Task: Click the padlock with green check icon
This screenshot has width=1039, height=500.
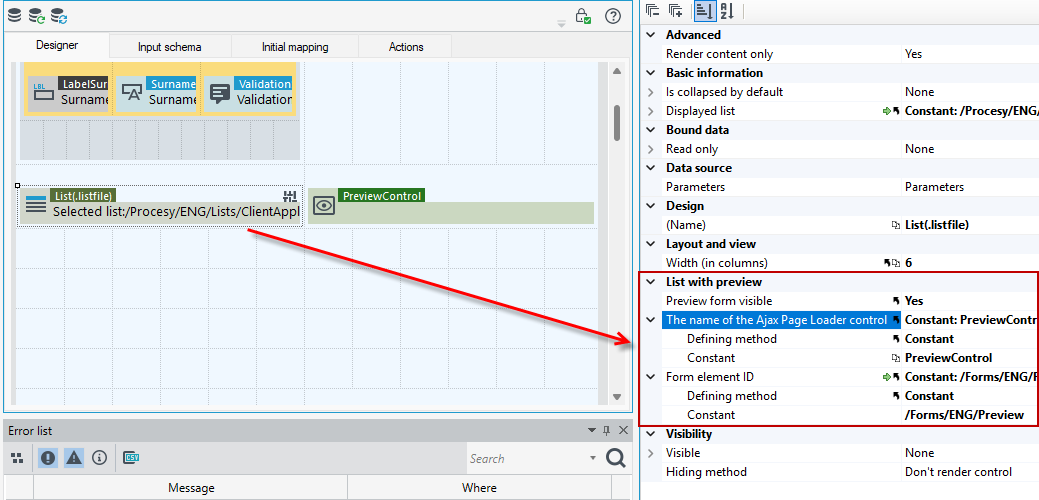Action: [583, 16]
